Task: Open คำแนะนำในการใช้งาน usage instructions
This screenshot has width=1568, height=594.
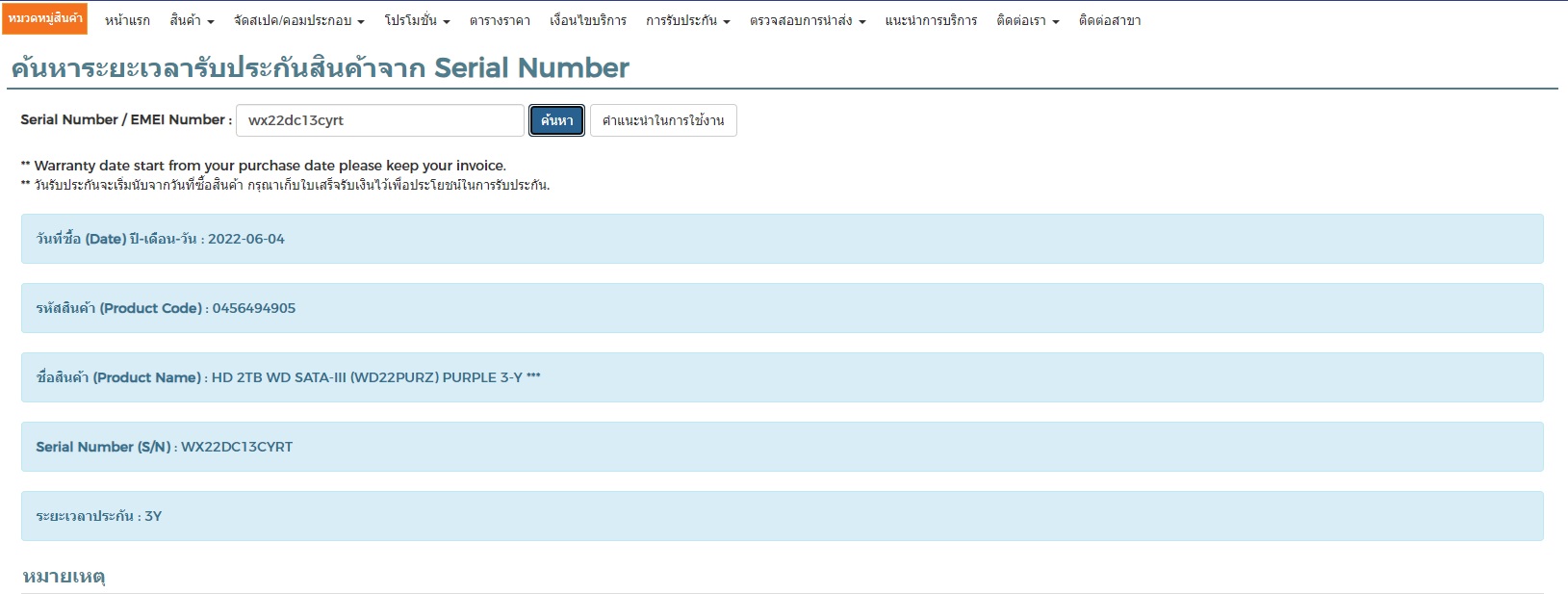Action: 663,120
